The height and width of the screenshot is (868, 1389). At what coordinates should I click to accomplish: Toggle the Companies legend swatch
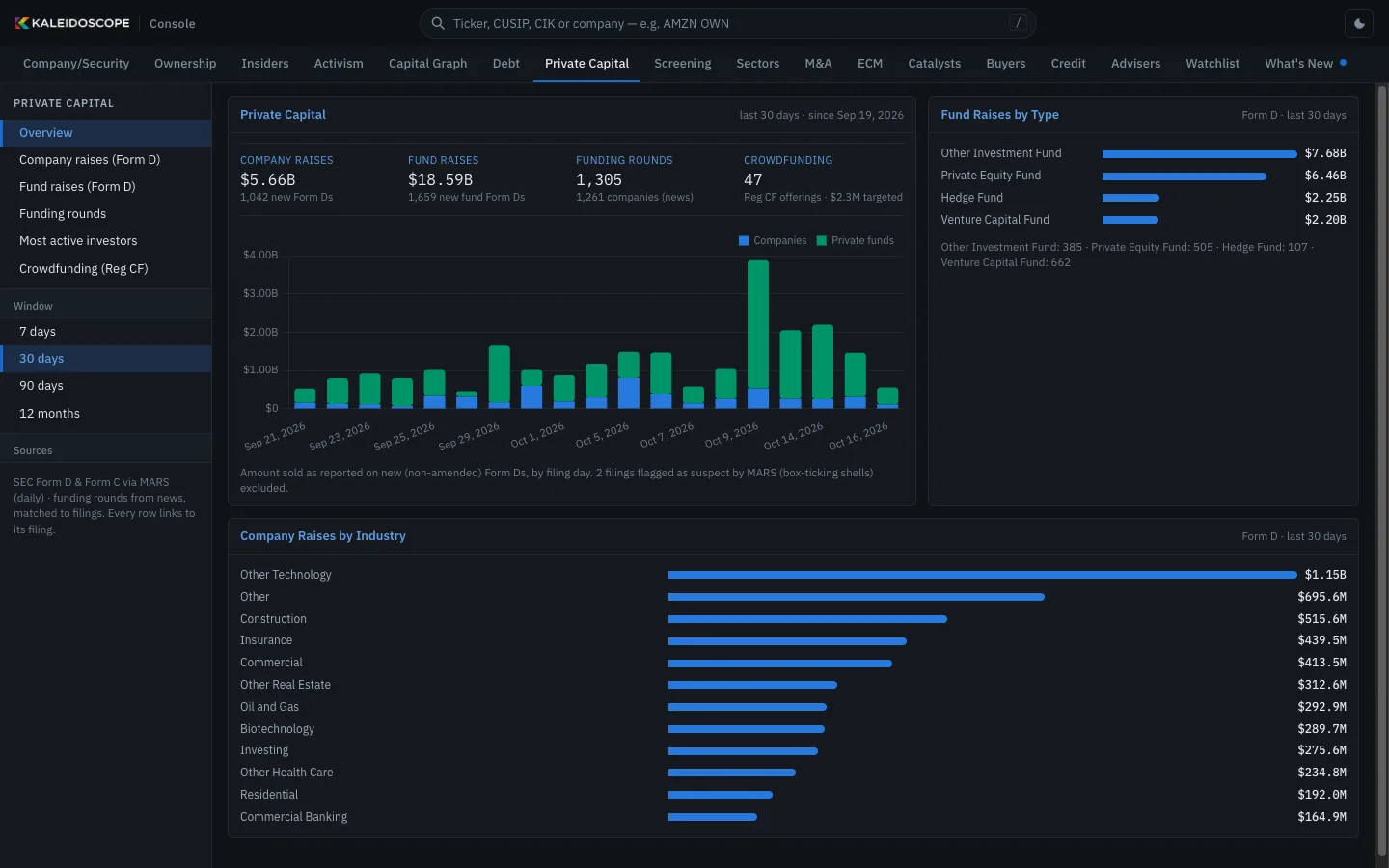pyautogui.click(x=744, y=241)
